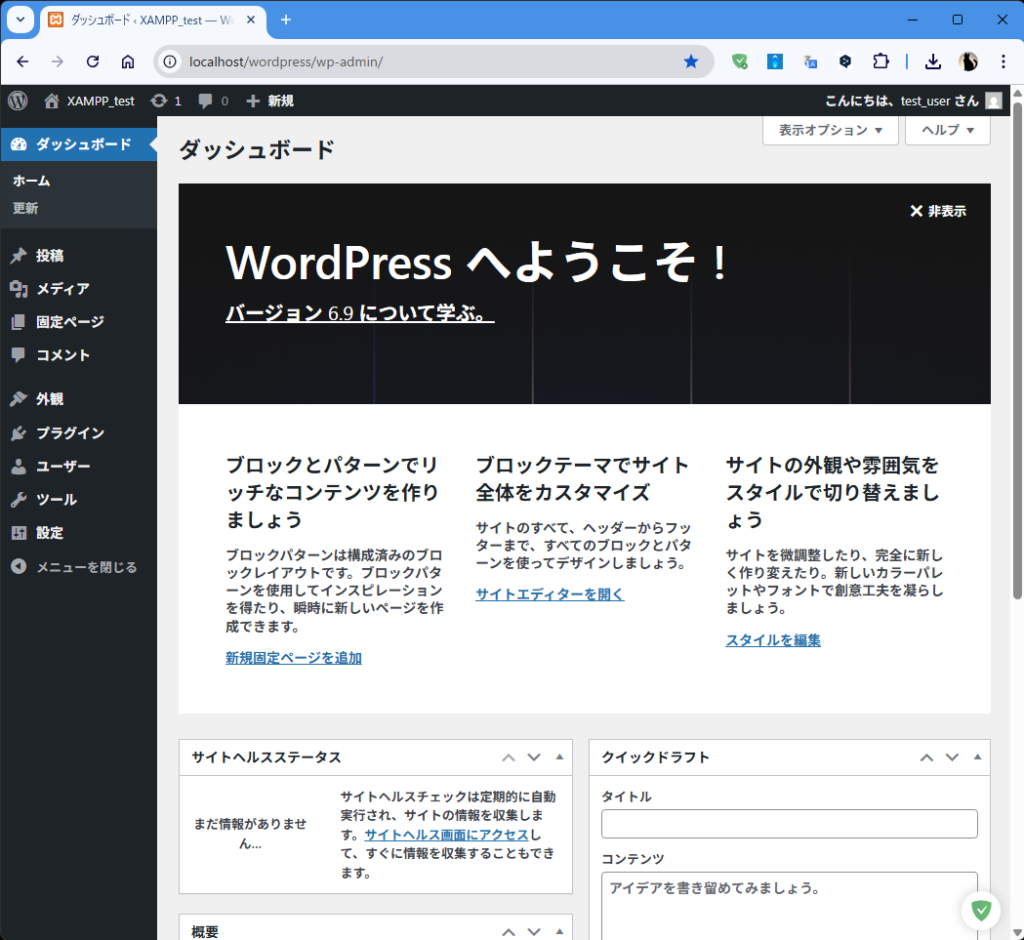Screen dimensions: 1024x940
Task: Move クイックドラフト panel down with chevron
Action: pyautogui.click(x=952, y=757)
